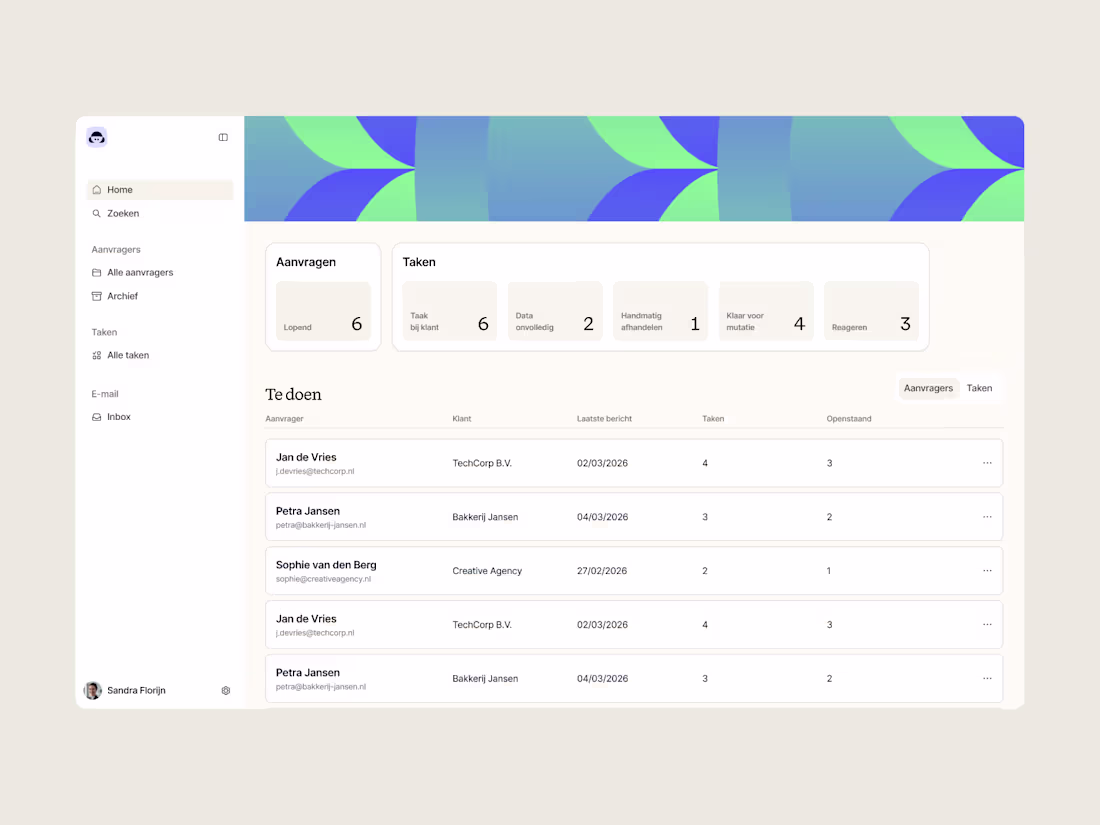1100x825 pixels.
Task: Open settings via gear icon
Action: (x=226, y=690)
